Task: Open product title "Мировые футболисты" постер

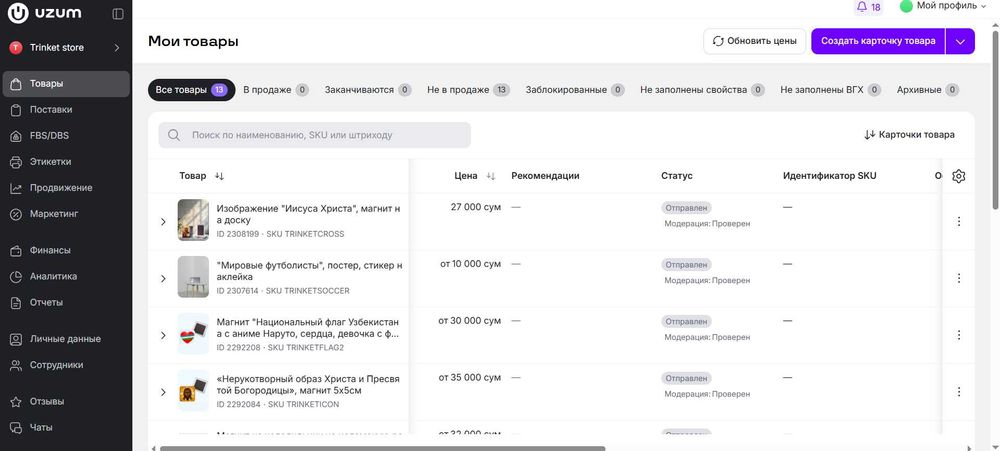Action: tap(309, 271)
